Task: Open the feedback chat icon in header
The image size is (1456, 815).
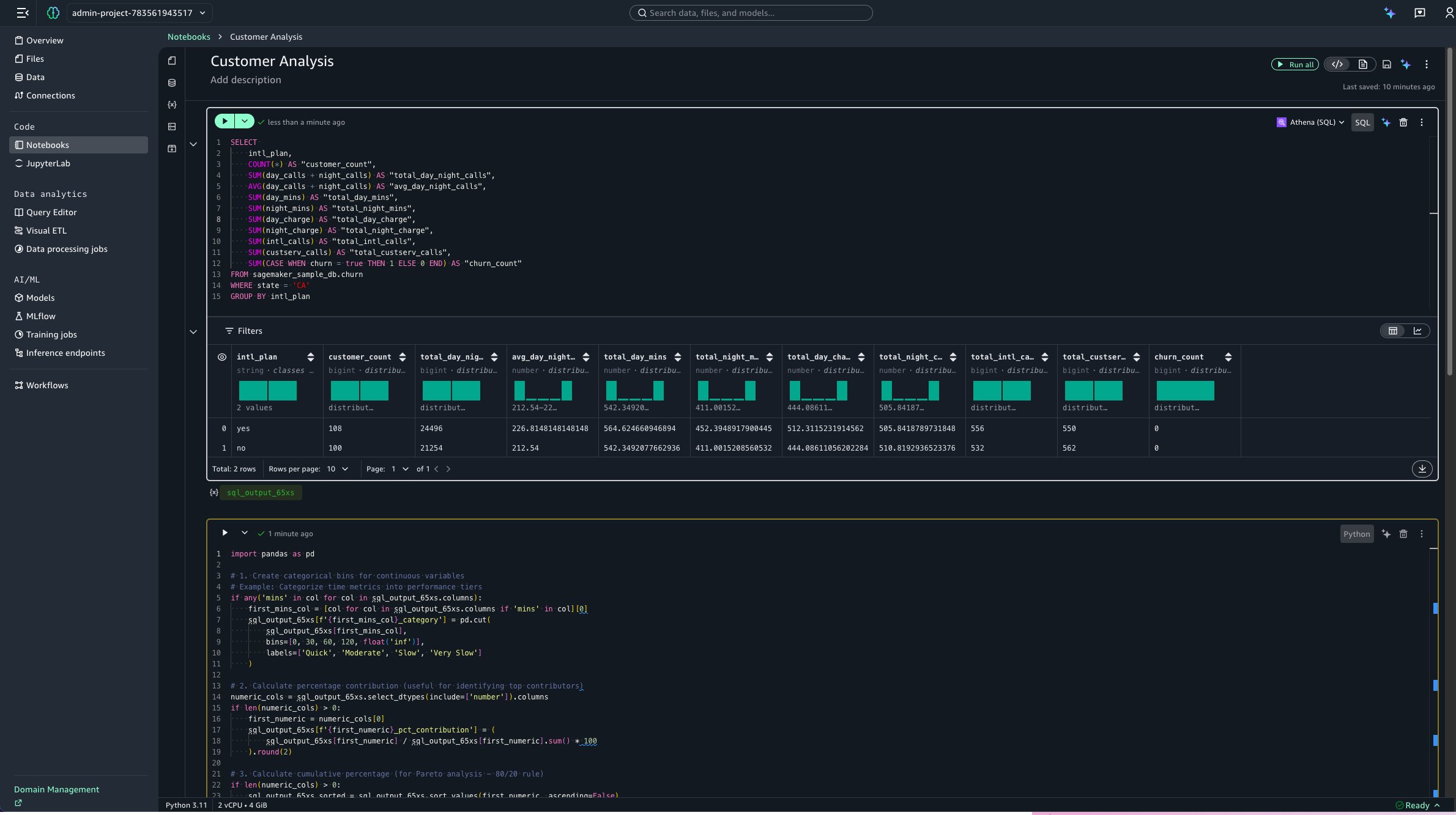Action: (1420, 13)
